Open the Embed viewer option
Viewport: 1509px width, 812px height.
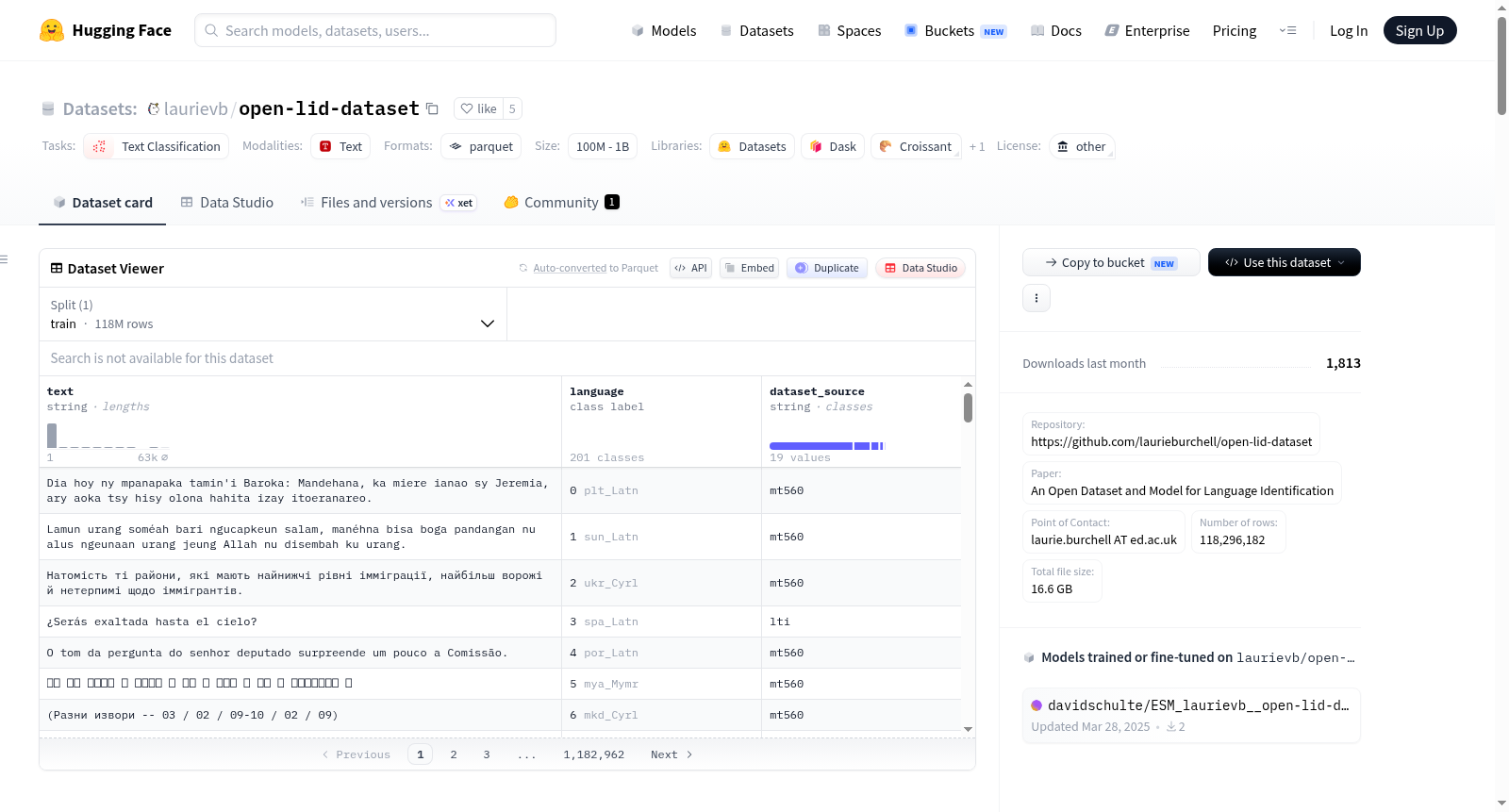[x=749, y=268]
